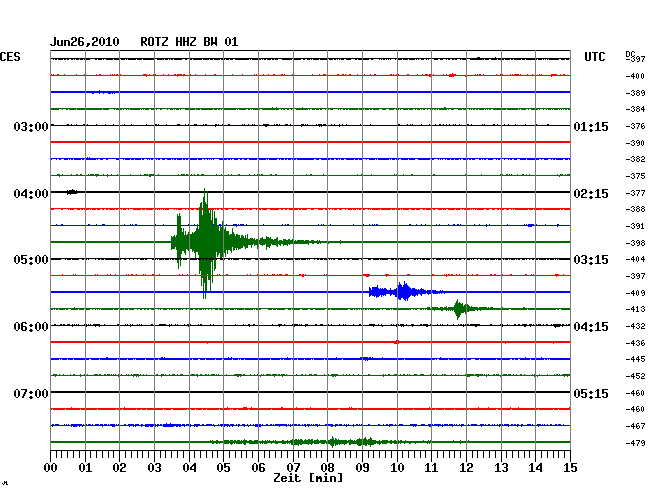Click the 05:00 local time label

(31, 260)
